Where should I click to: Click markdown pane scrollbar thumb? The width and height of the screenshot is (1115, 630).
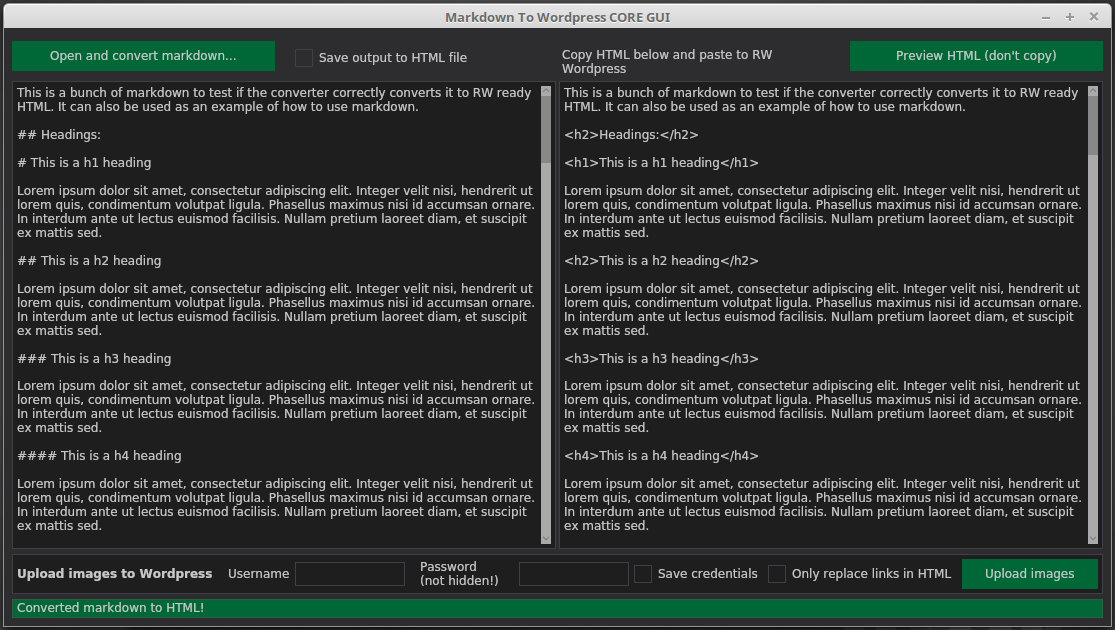[x=546, y=130]
